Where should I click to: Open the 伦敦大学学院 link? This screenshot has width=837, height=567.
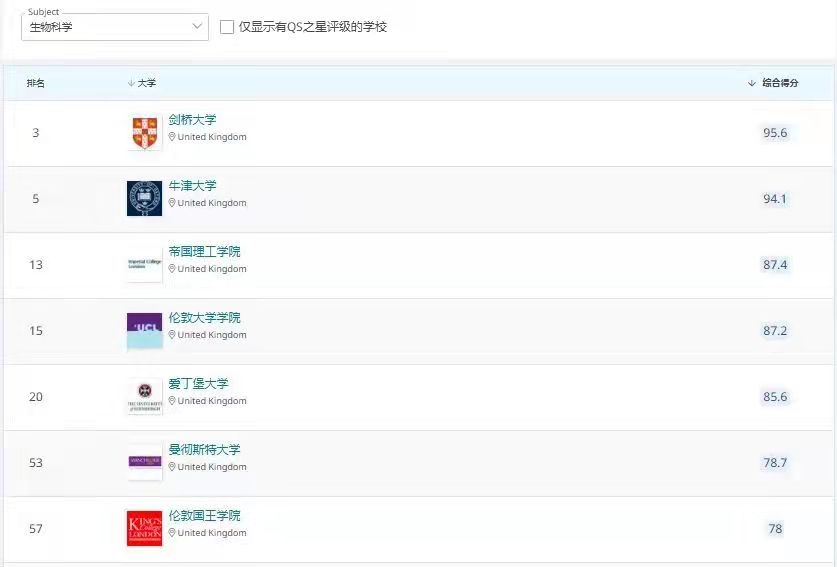click(x=204, y=318)
